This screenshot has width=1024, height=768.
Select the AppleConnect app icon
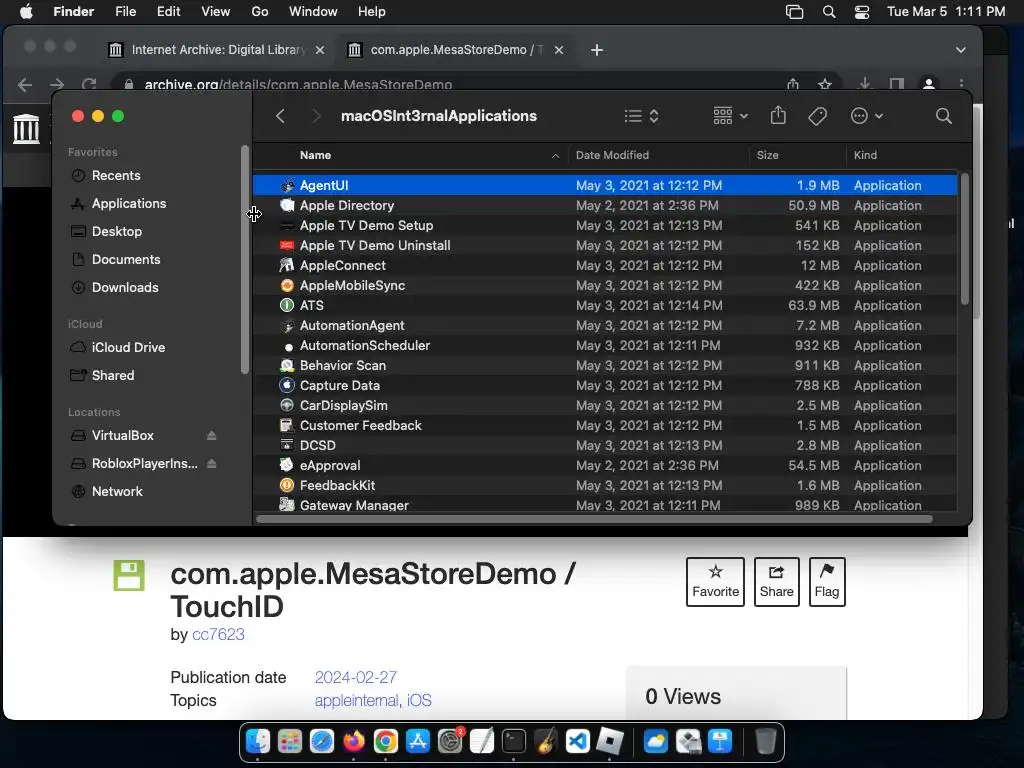(287, 265)
